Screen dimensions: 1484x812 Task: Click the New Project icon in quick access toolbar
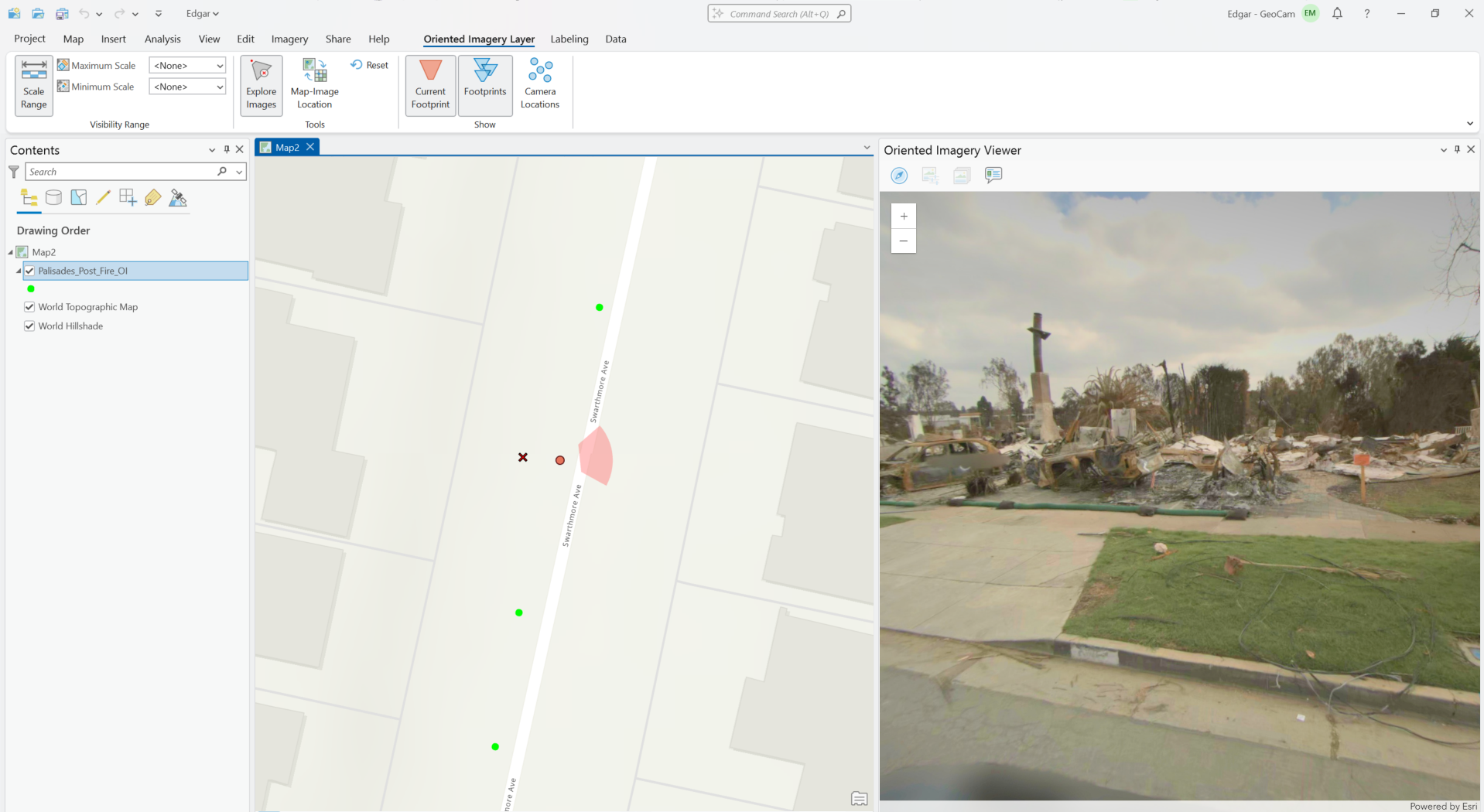pos(14,13)
